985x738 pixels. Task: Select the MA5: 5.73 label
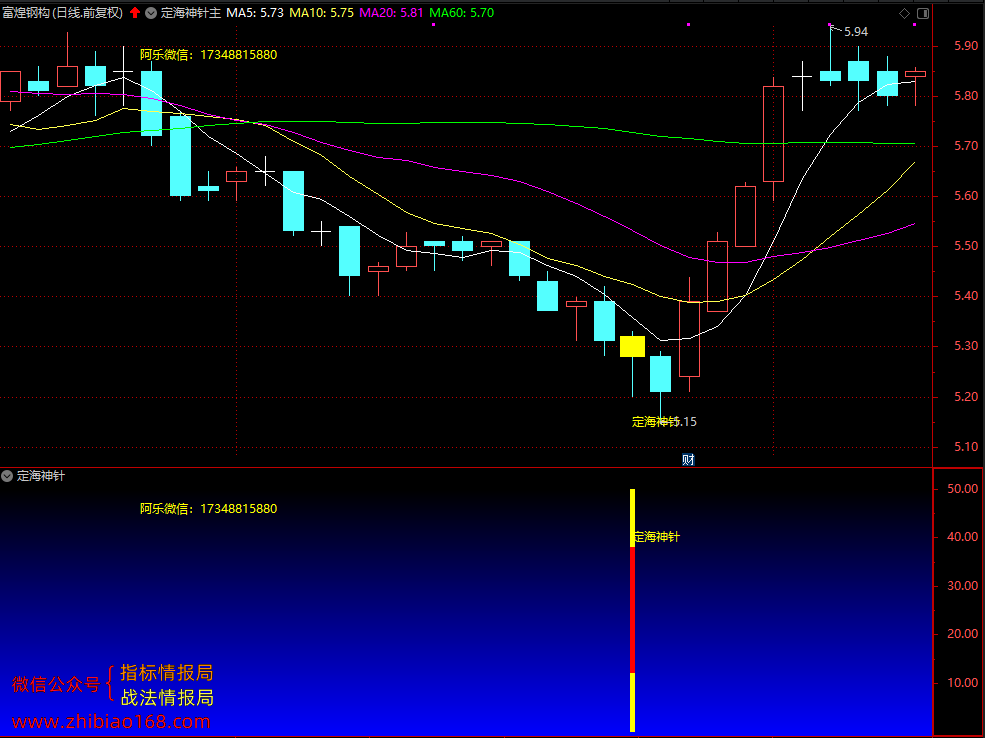click(x=255, y=13)
